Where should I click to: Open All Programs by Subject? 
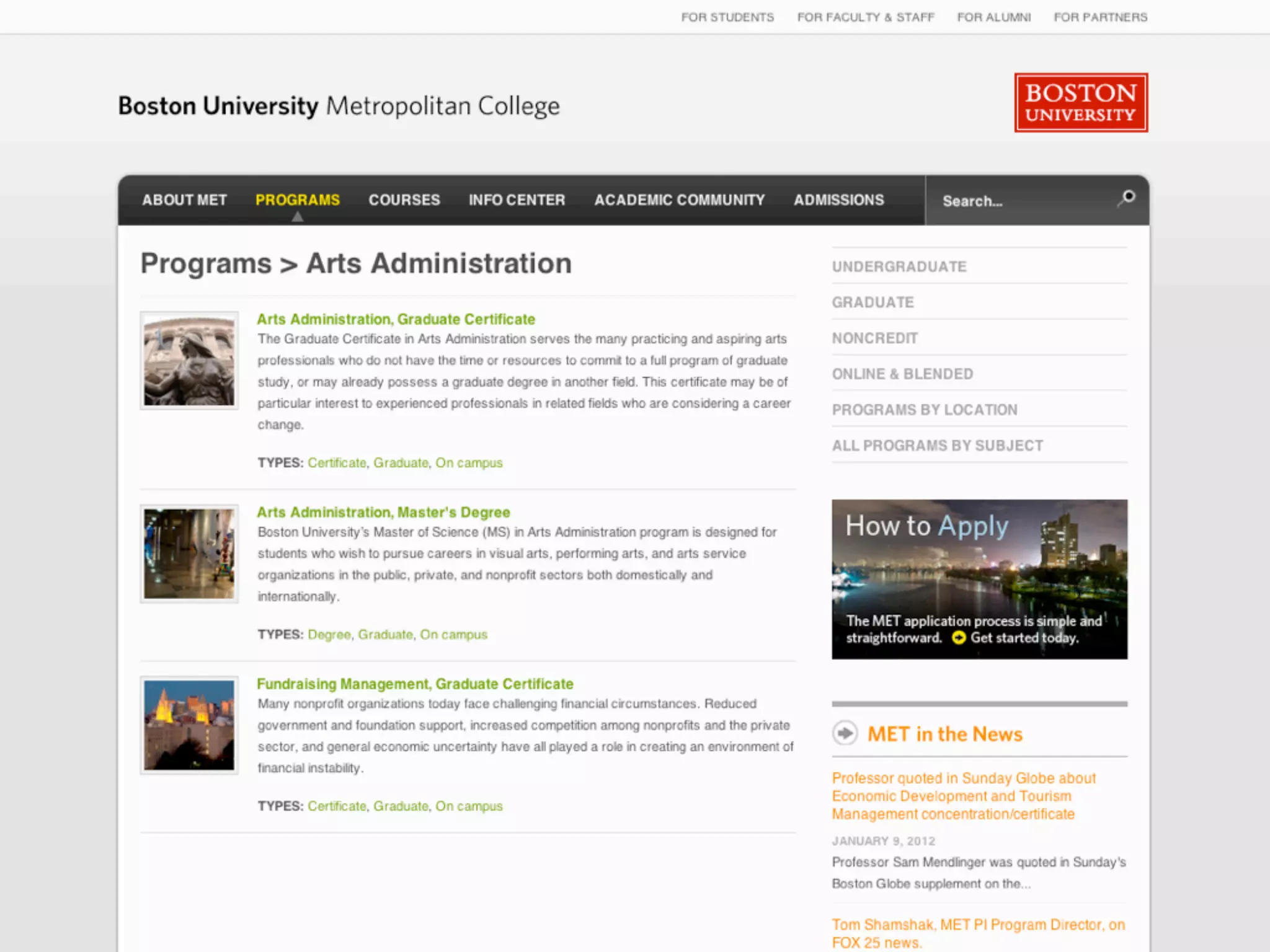pyautogui.click(x=937, y=446)
